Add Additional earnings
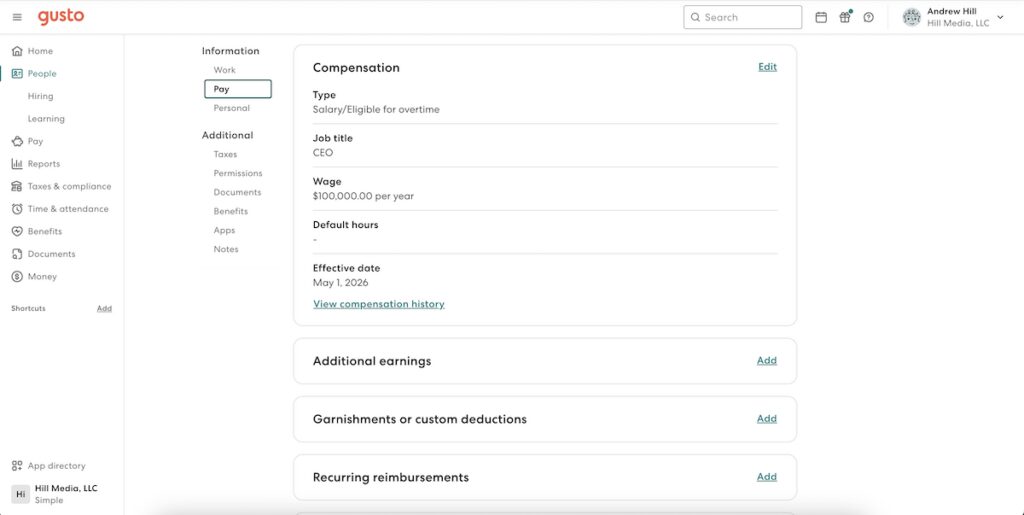 point(767,360)
